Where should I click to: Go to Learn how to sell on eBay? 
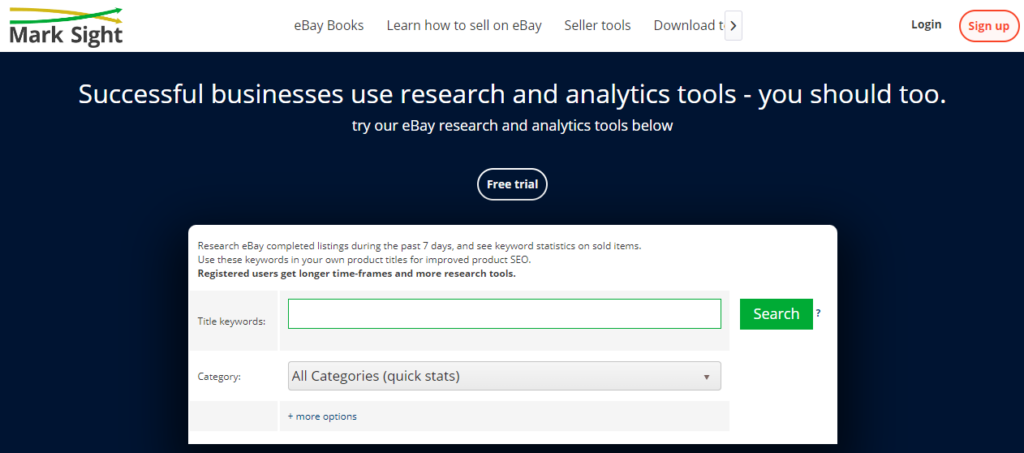click(x=464, y=25)
